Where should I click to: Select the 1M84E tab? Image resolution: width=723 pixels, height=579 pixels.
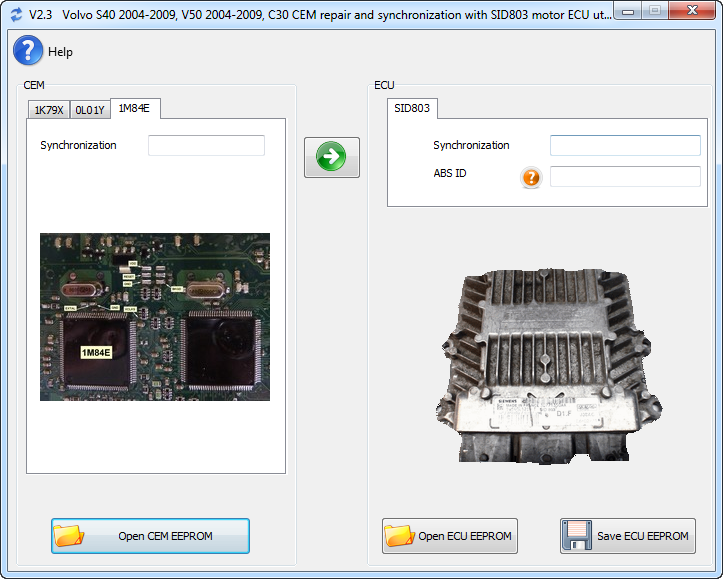coord(135,108)
